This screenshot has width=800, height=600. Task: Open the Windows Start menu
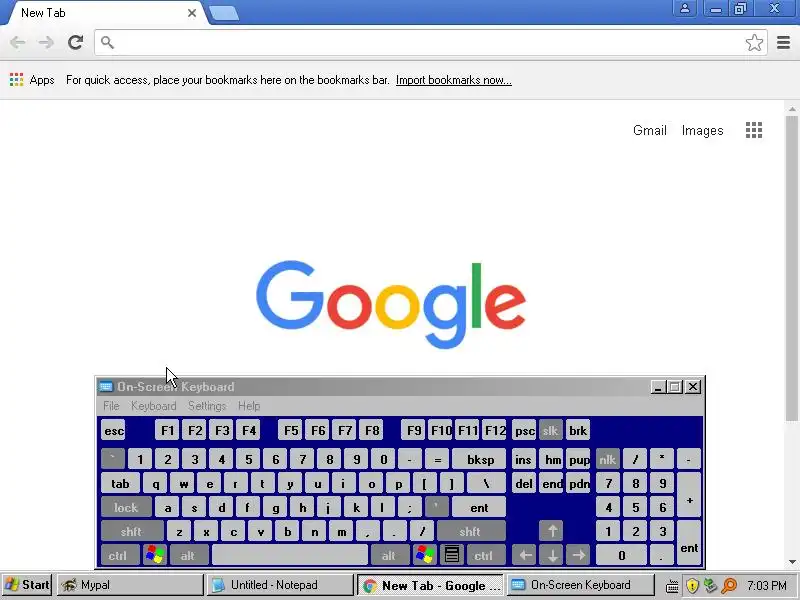coord(27,585)
